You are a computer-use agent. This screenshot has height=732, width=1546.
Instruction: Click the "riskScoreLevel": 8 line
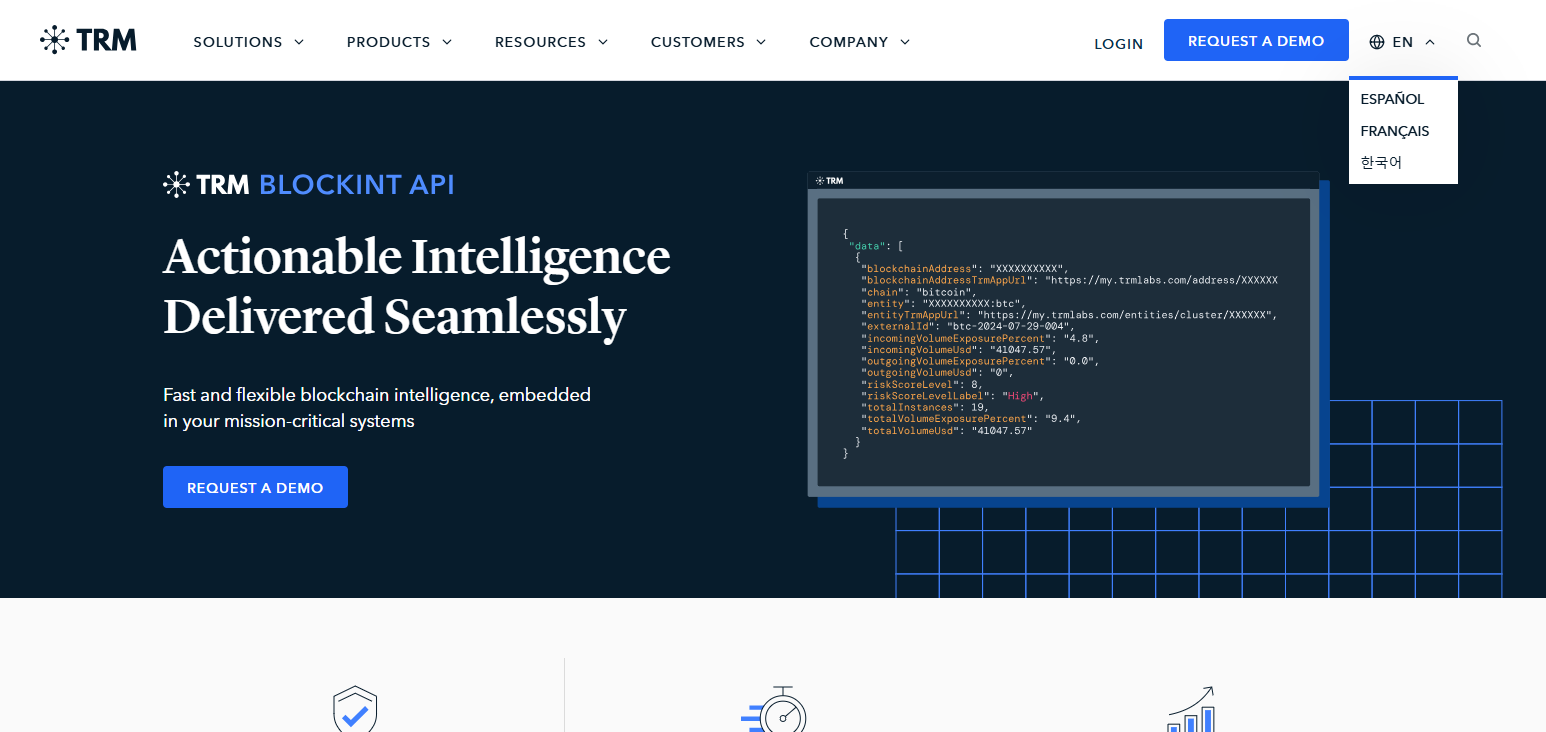(923, 385)
